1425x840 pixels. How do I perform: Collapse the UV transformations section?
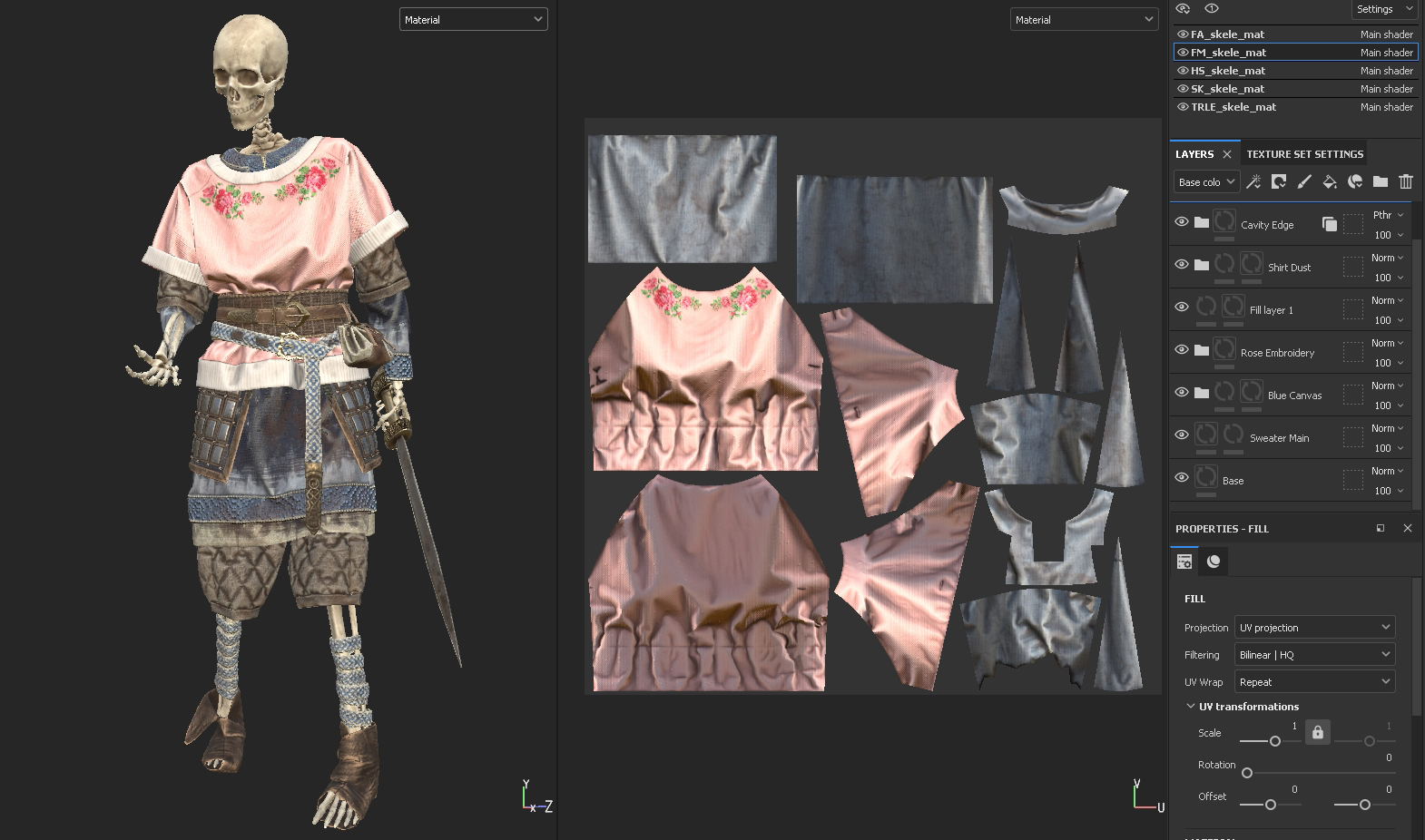coord(1191,707)
